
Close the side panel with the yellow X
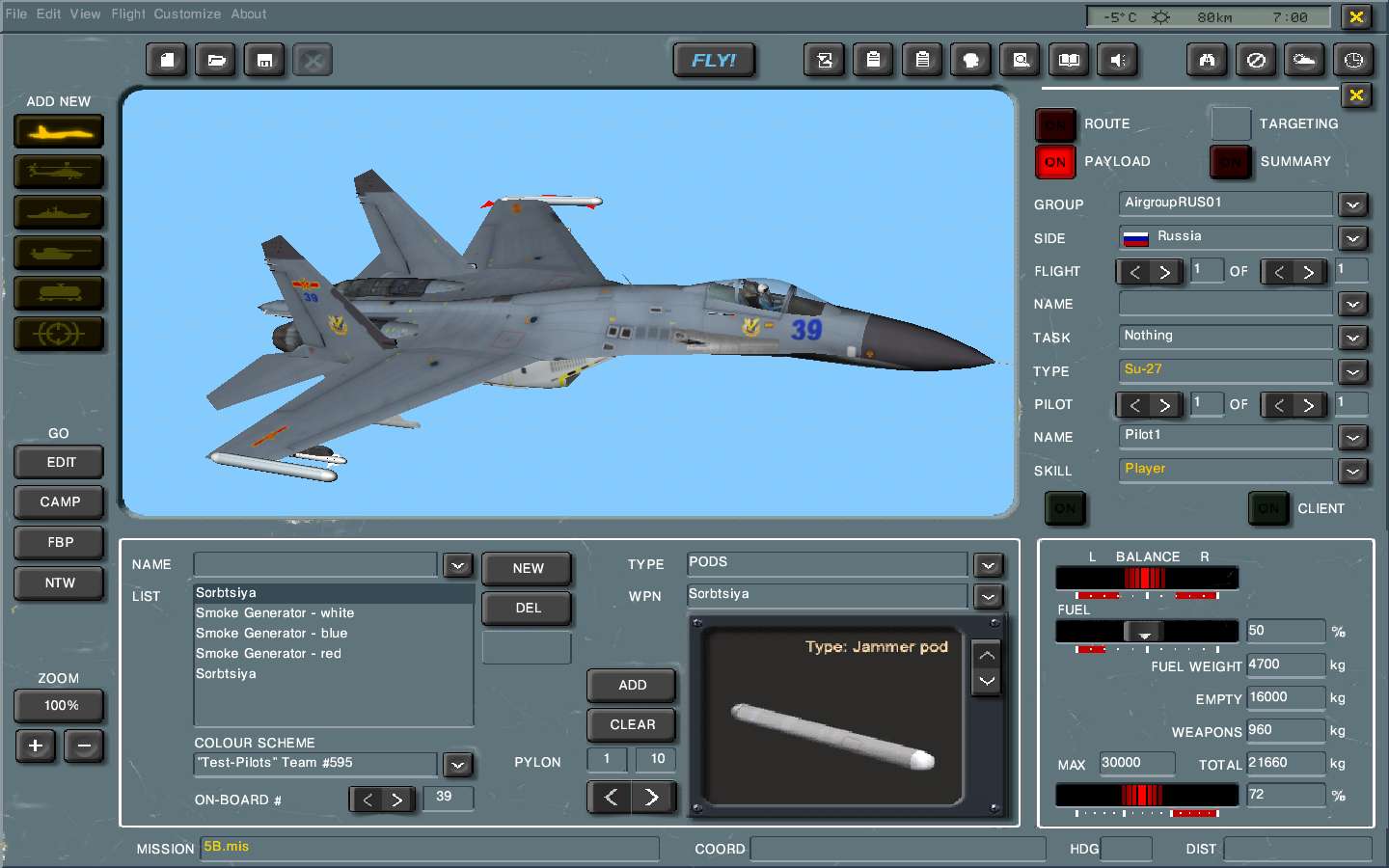[1355, 95]
